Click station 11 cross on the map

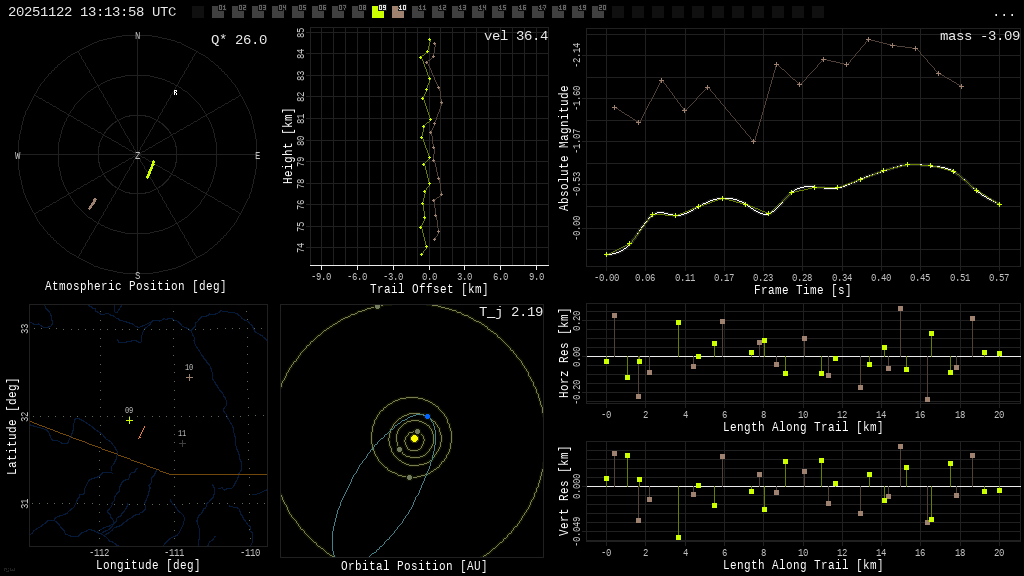click(x=182, y=443)
